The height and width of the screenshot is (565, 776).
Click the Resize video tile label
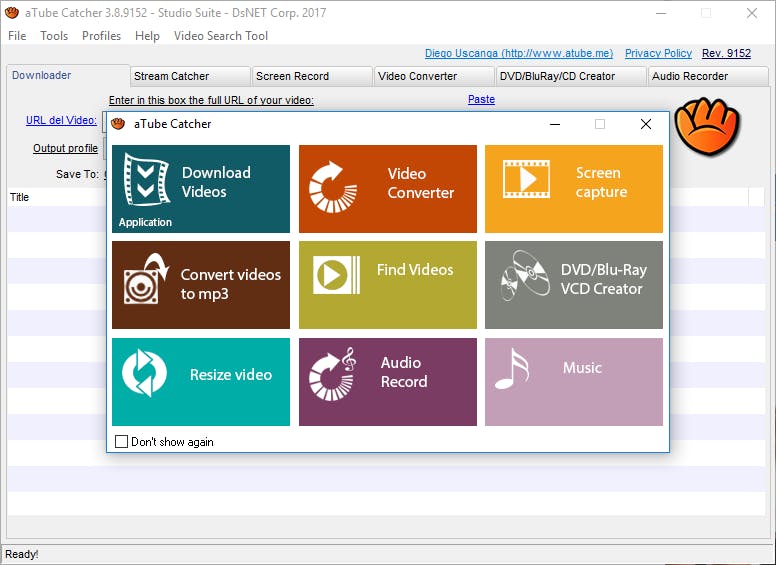(x=231, y=374)
